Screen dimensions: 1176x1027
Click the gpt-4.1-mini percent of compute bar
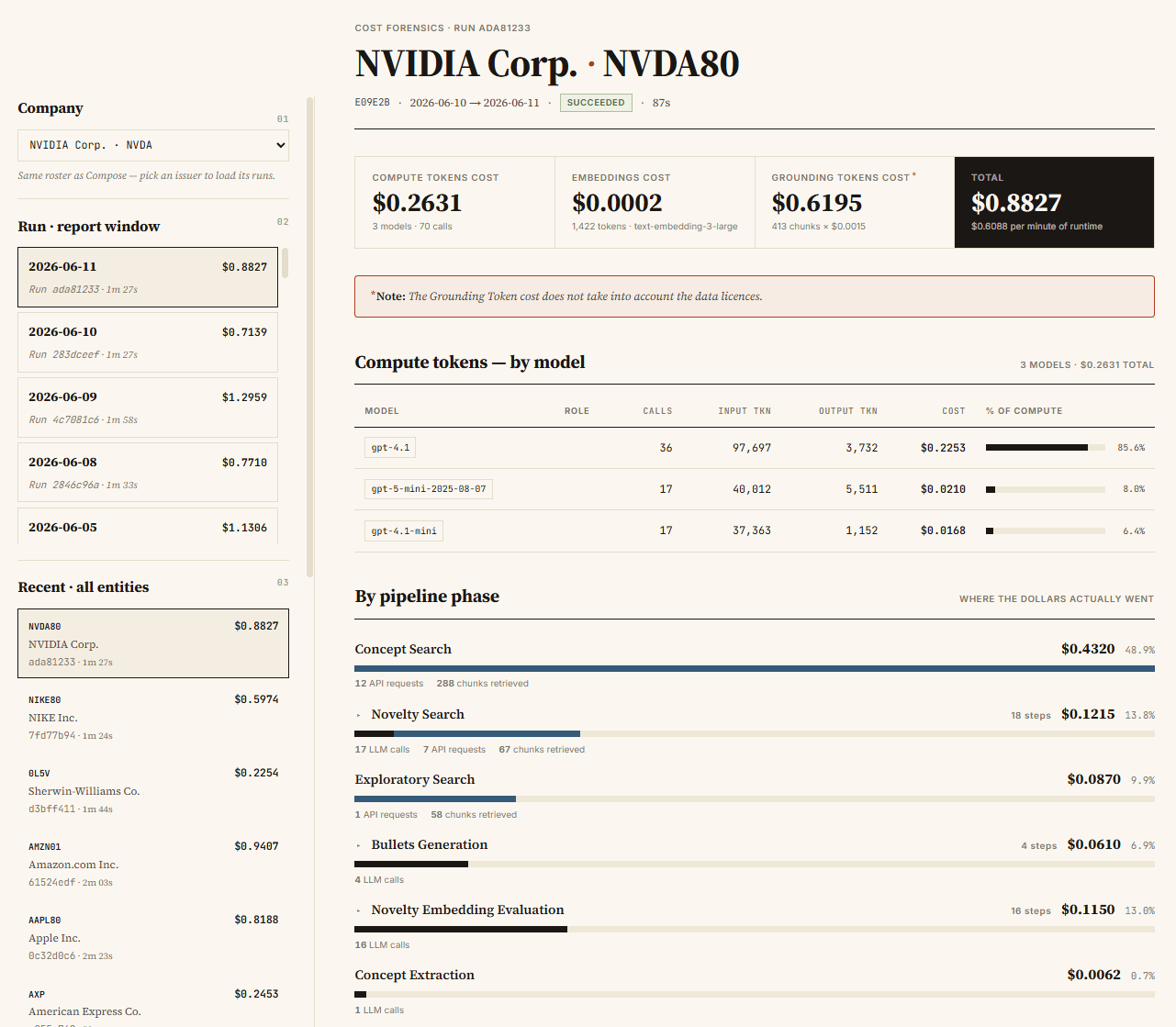1045,530
